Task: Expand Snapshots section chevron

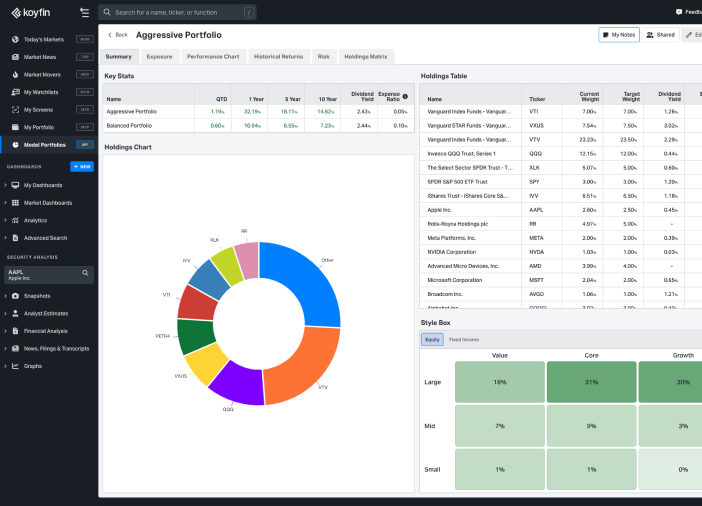Action: pyautogui.click(x=5, y=296)
